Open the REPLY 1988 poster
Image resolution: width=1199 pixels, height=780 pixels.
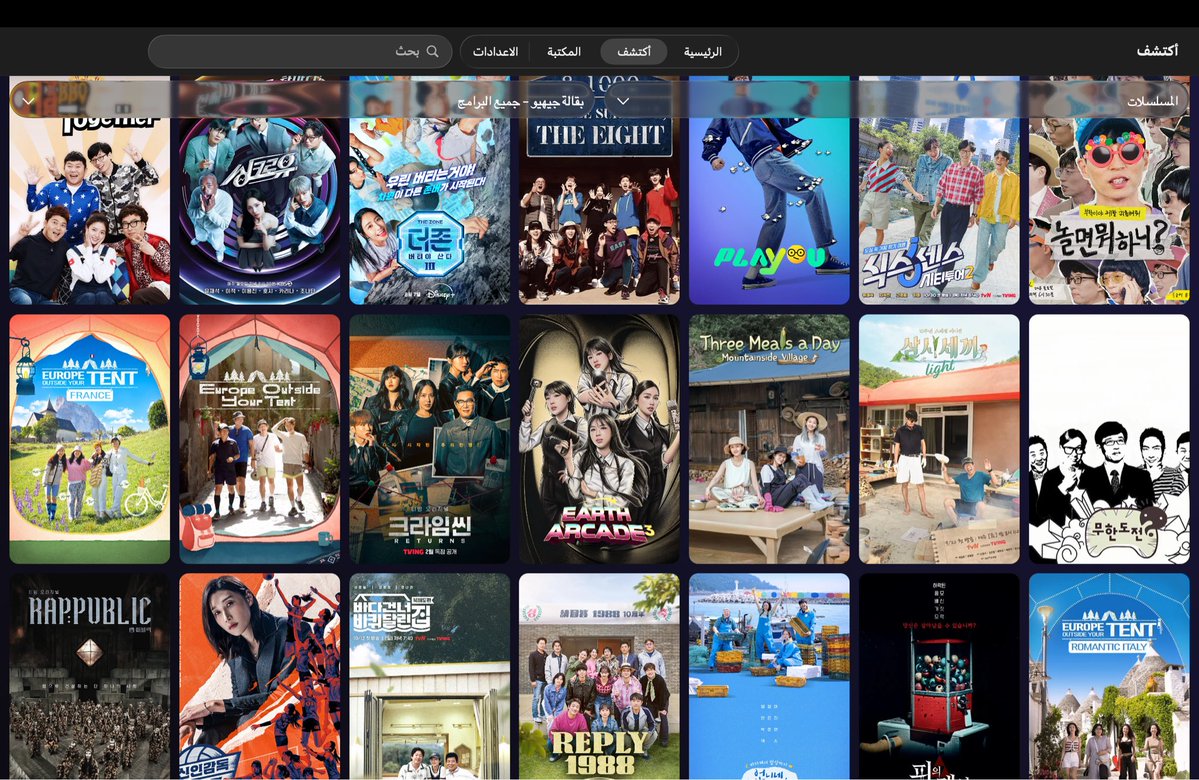(x=600, y=676)
